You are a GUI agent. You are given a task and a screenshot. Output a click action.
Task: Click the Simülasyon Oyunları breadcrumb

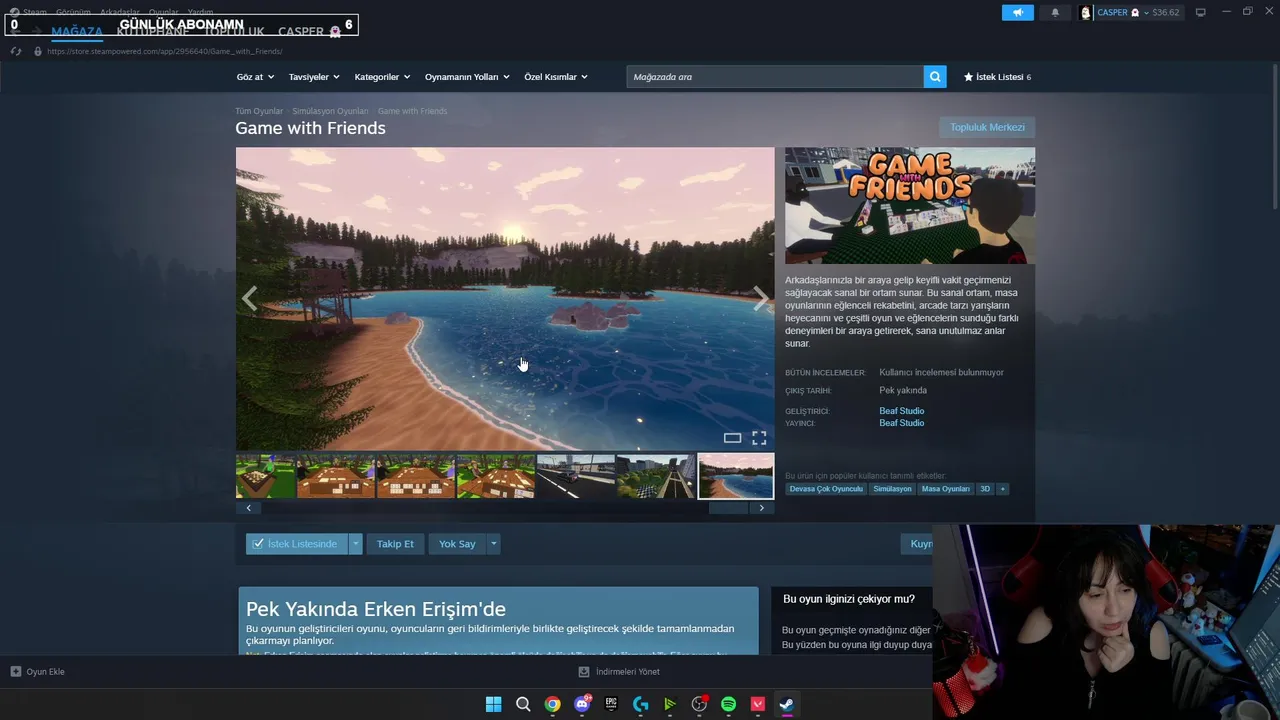pos(330,111)
